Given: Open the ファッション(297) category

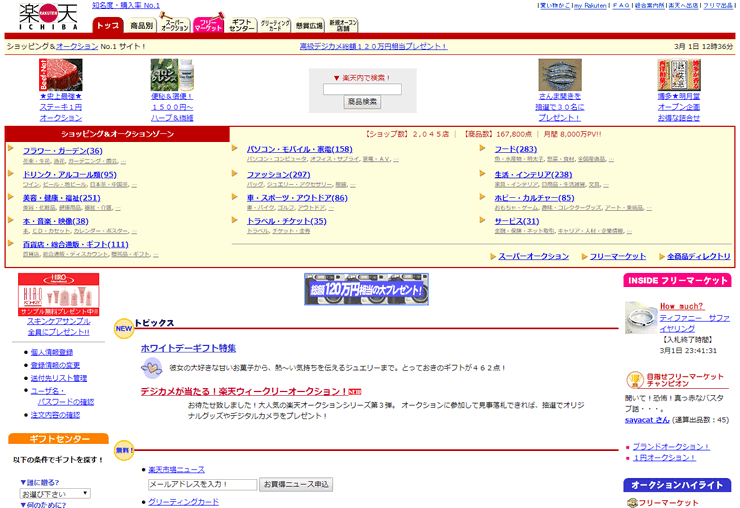Looking at the screenshot, I should pos(278,175).
